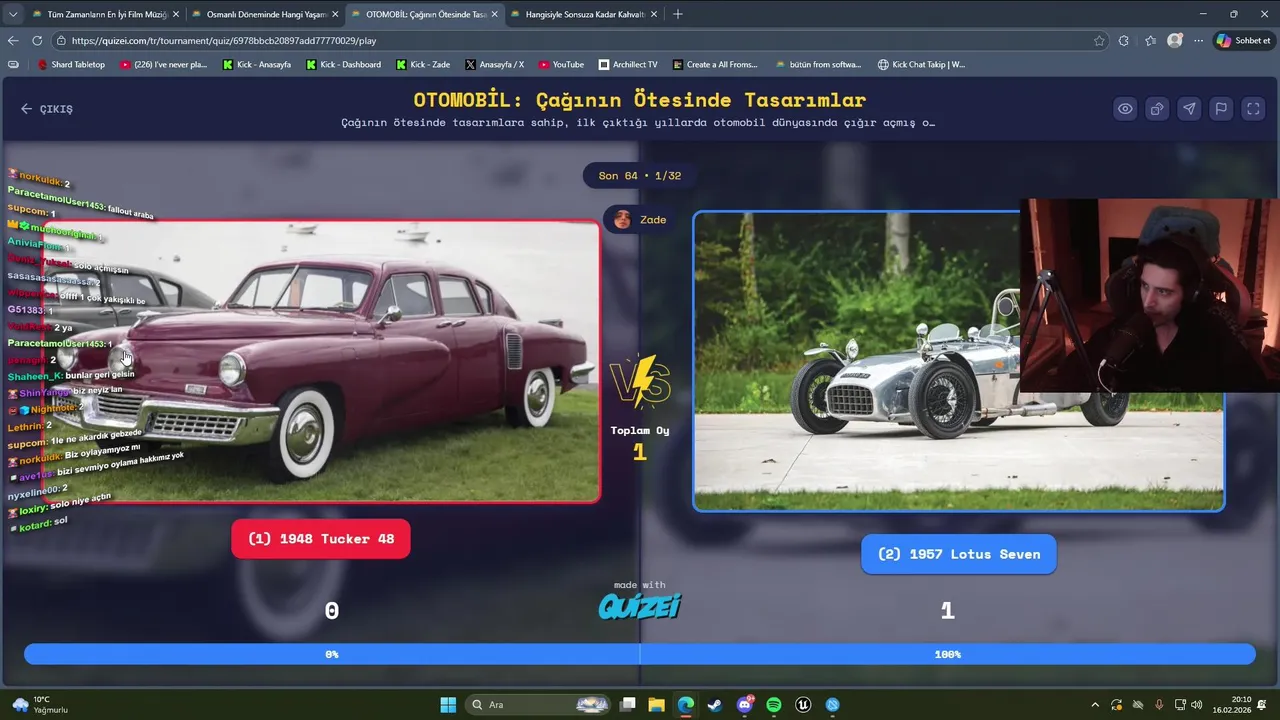Image resolution: width=1280 pixels, height=720 pixels.
Task: Open bütün from softwa... bookmark
Action: tap(818, 64)
